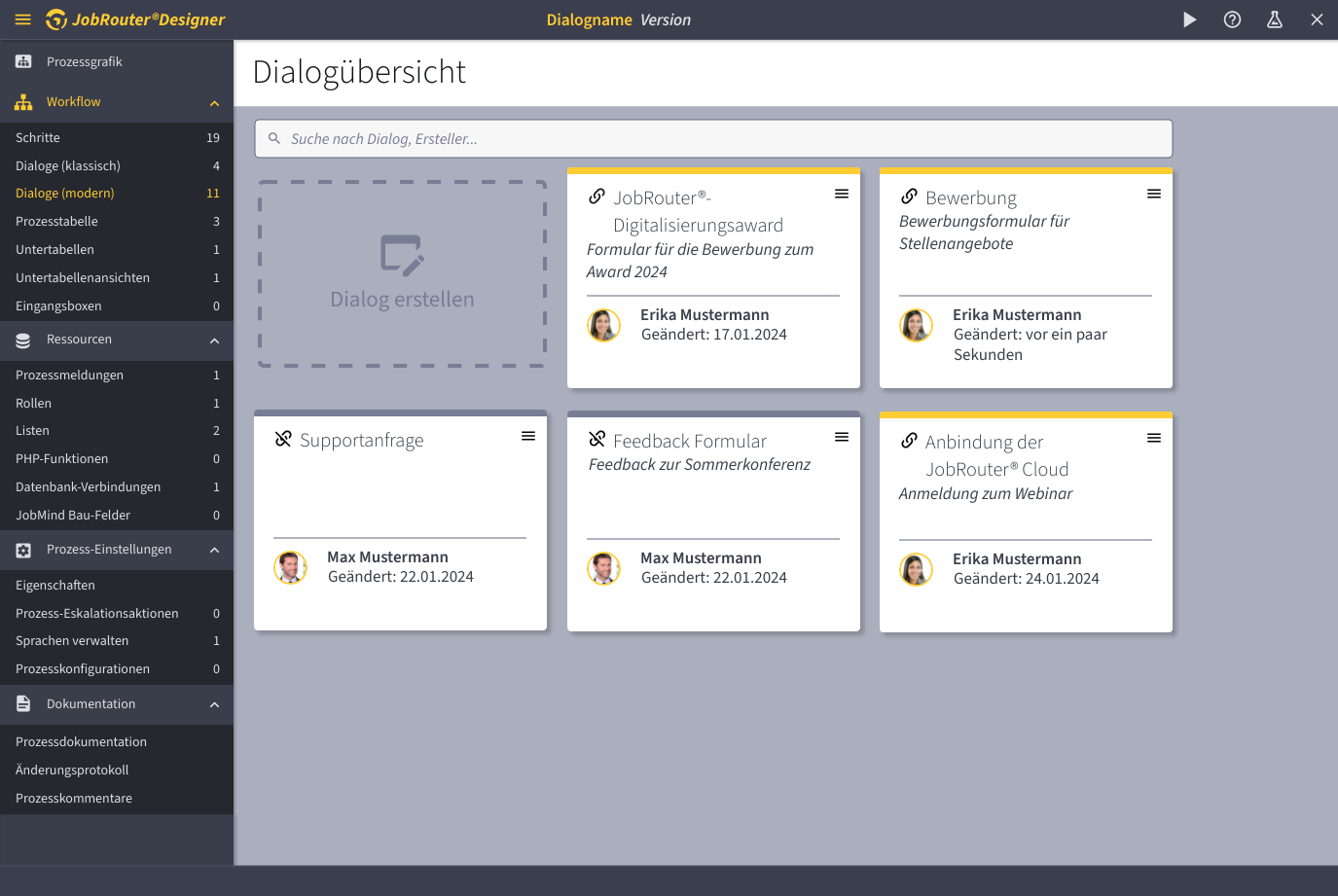Collapse the Dokumentation section chevron
The image size is (1338, 896).
click(x=214, y=704)
